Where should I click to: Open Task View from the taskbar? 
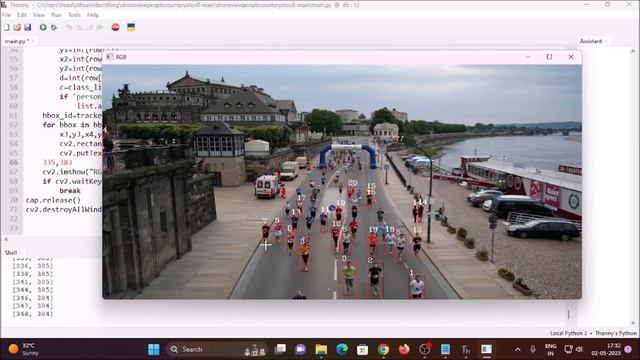280,349
